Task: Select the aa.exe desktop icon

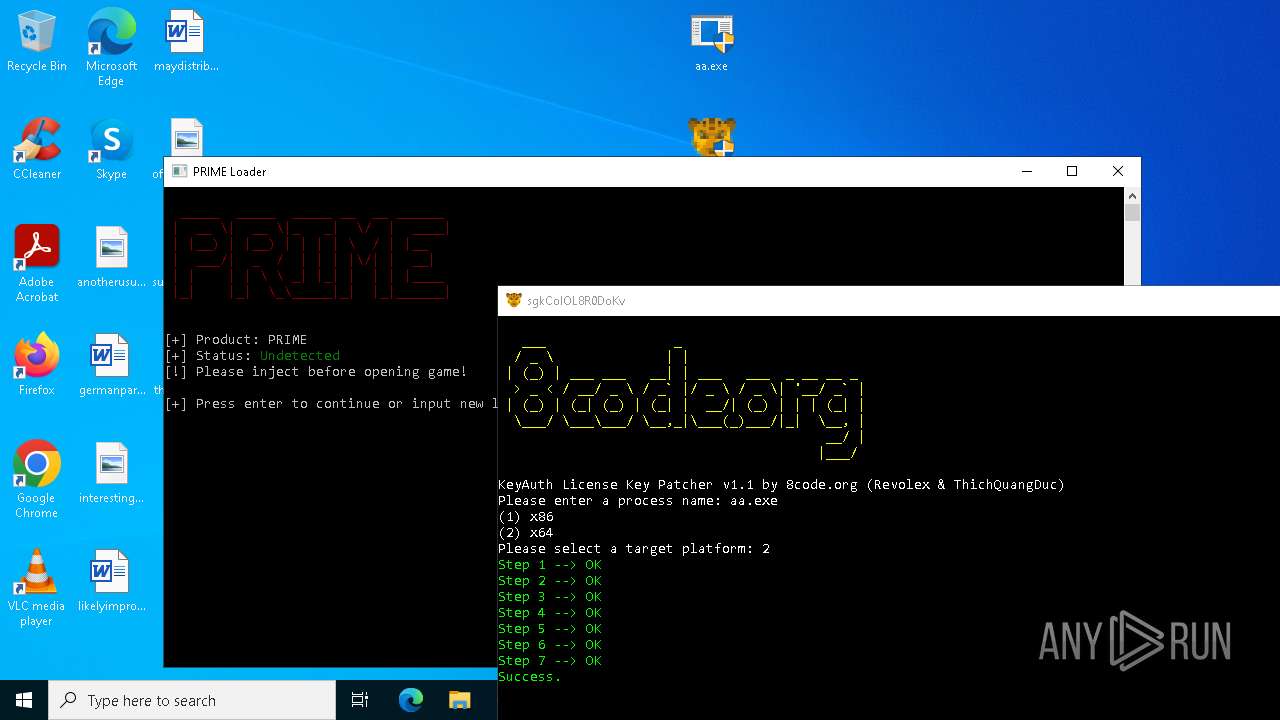Action: click(x=711, y=43)
